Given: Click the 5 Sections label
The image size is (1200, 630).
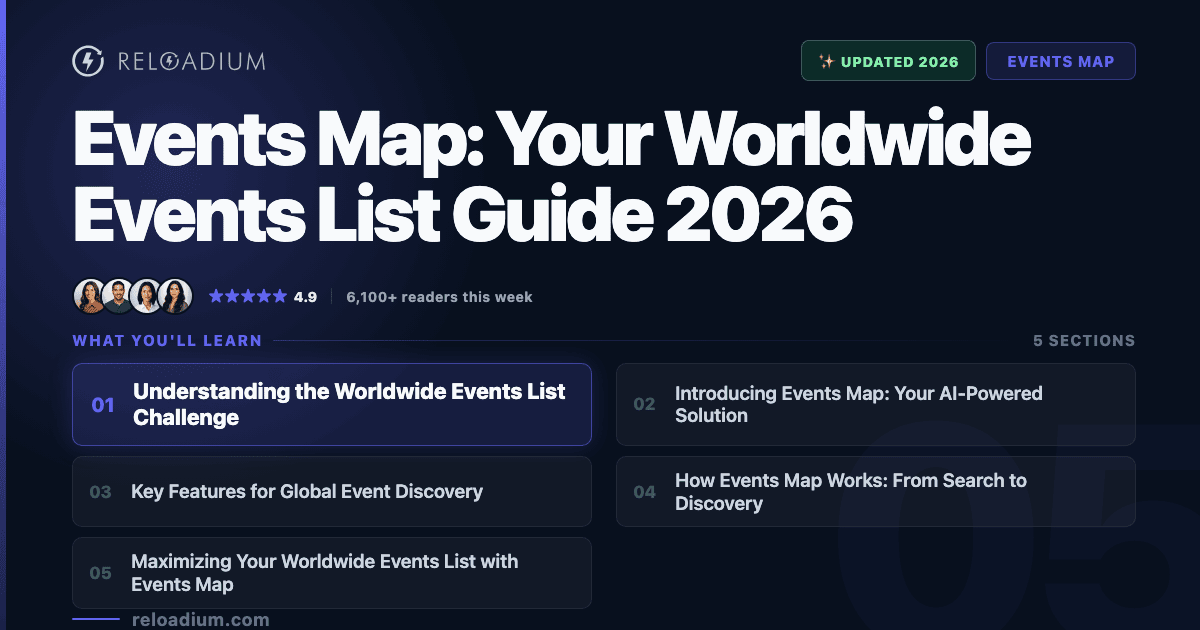Looking at the screenshot, I should pos(1084,341).
